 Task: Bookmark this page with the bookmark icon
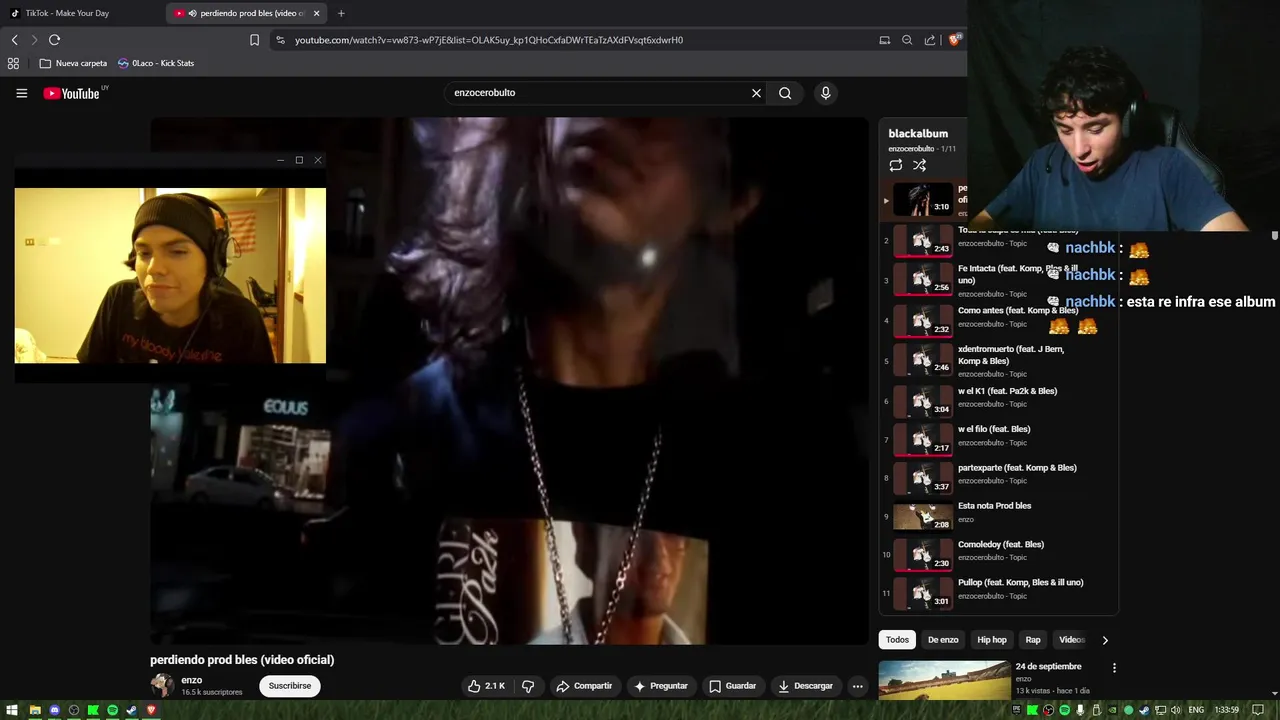tap(254, 40)
